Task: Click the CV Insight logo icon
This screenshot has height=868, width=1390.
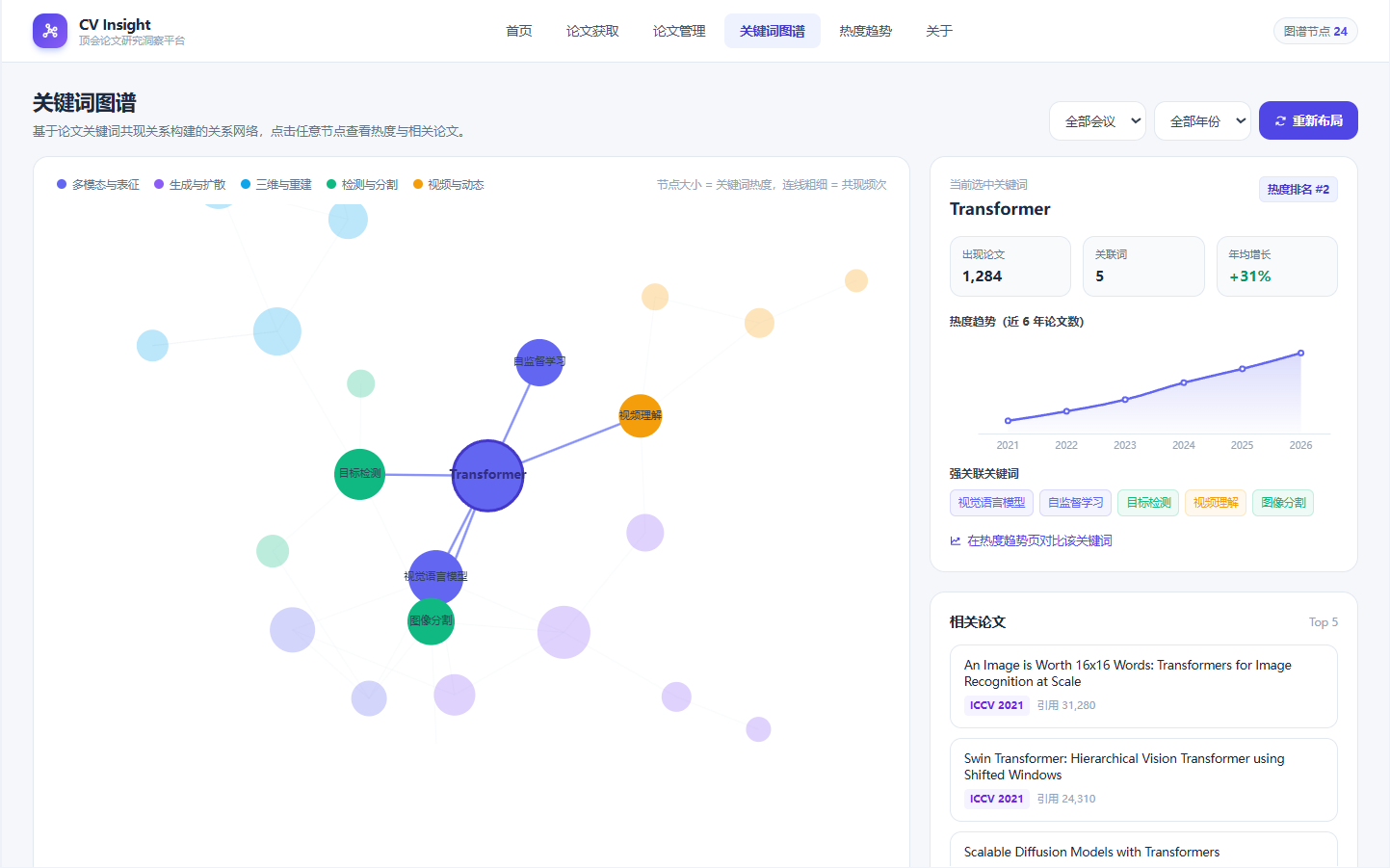Action: tap(50, 31)
